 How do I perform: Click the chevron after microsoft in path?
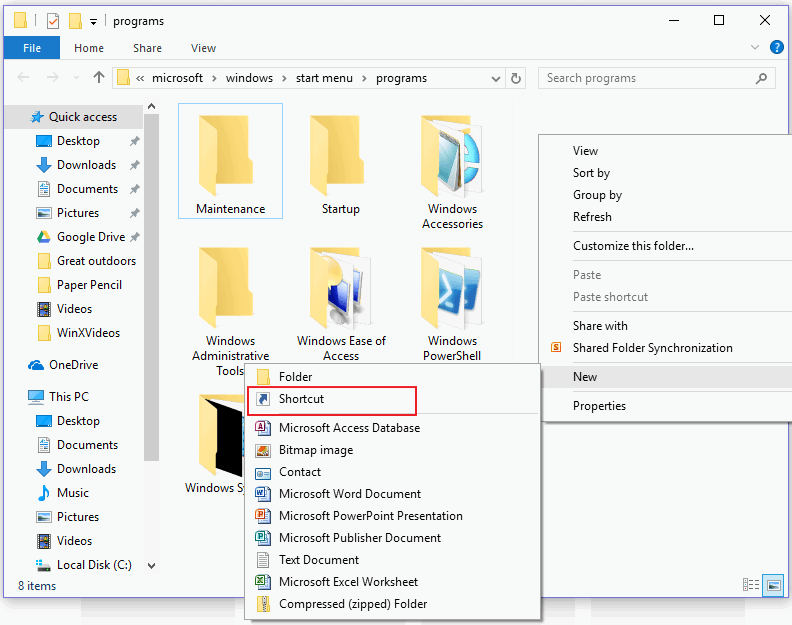pyautogui.click(x=215, y=78)
